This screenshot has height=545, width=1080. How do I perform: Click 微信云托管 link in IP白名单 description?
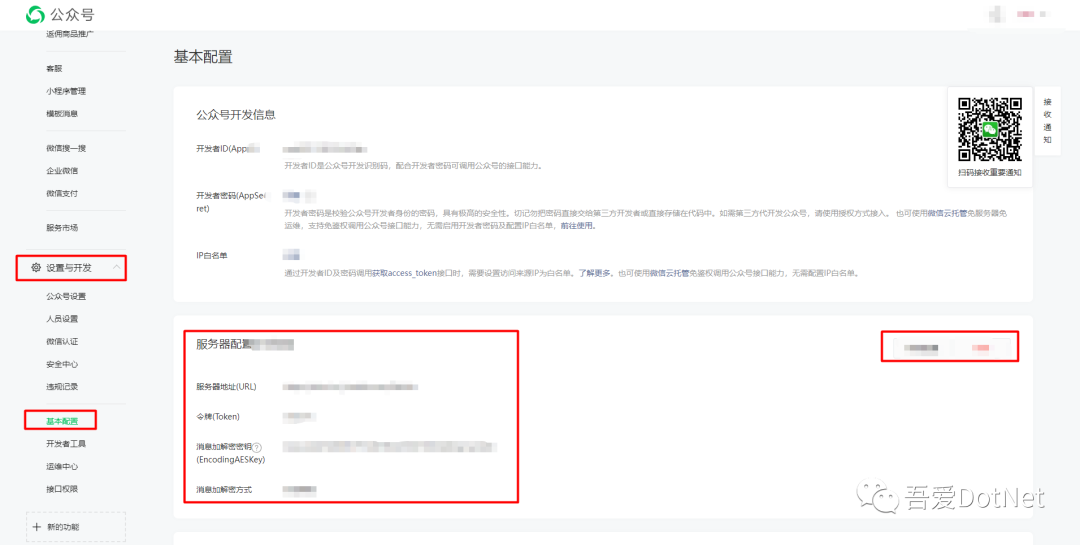point(671,274)
